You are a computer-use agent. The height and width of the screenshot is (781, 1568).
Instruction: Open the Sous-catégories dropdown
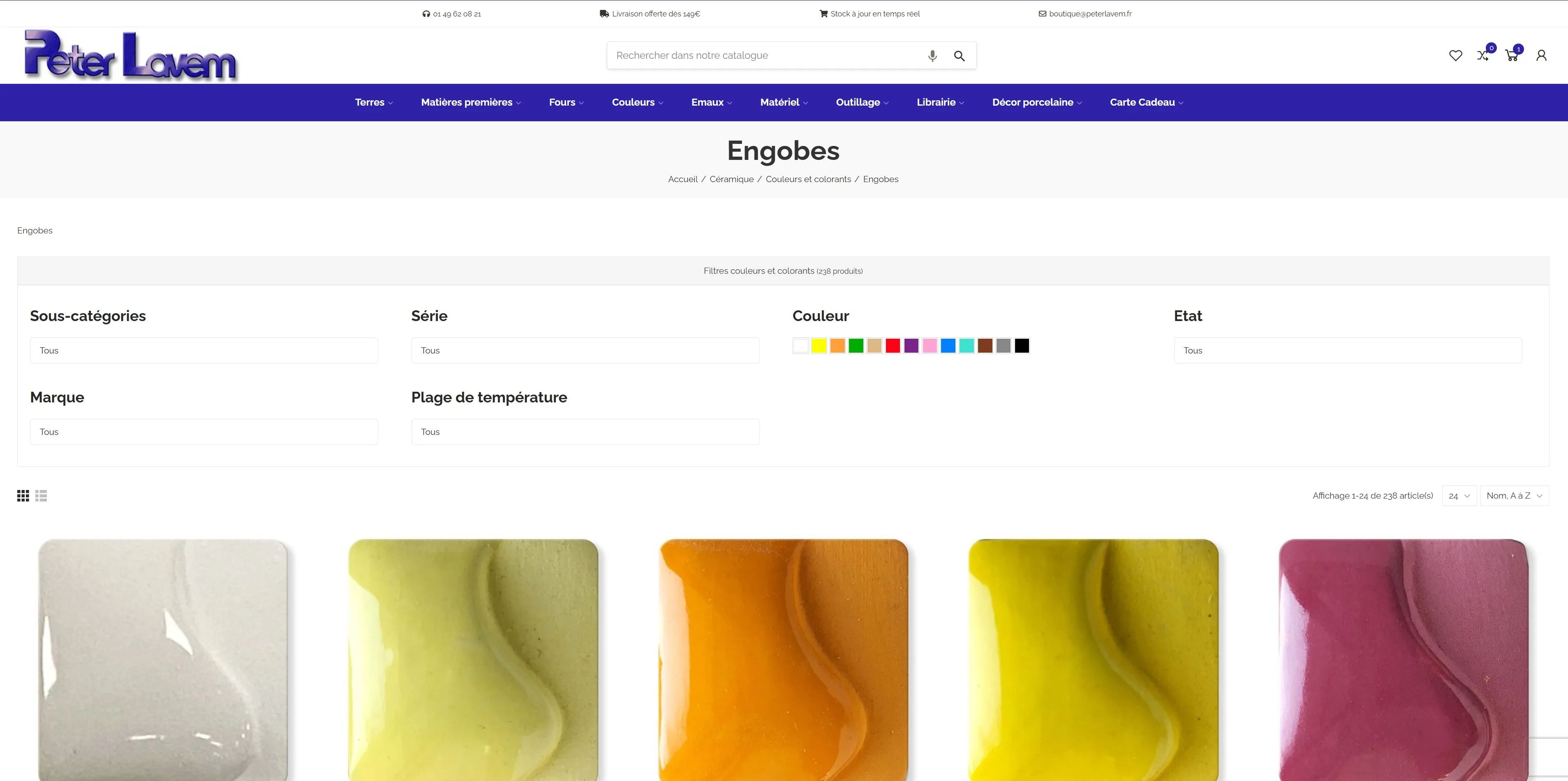[x=204, y=350]
